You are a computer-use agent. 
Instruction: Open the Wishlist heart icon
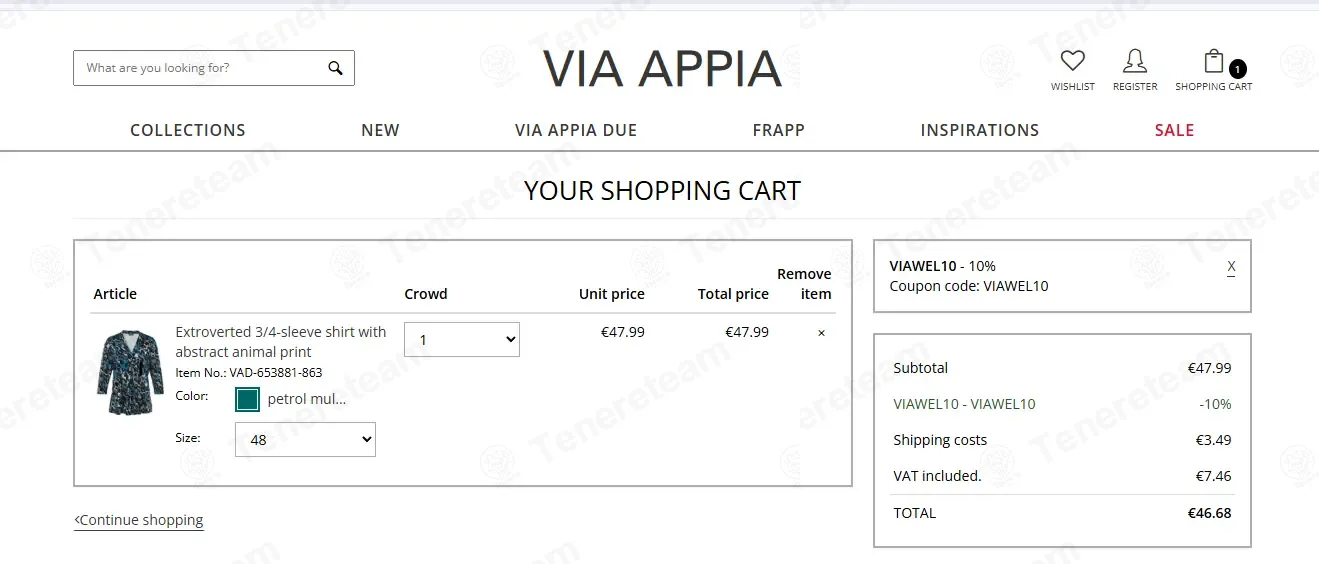pyautogui.click(x=1073, y=61)
